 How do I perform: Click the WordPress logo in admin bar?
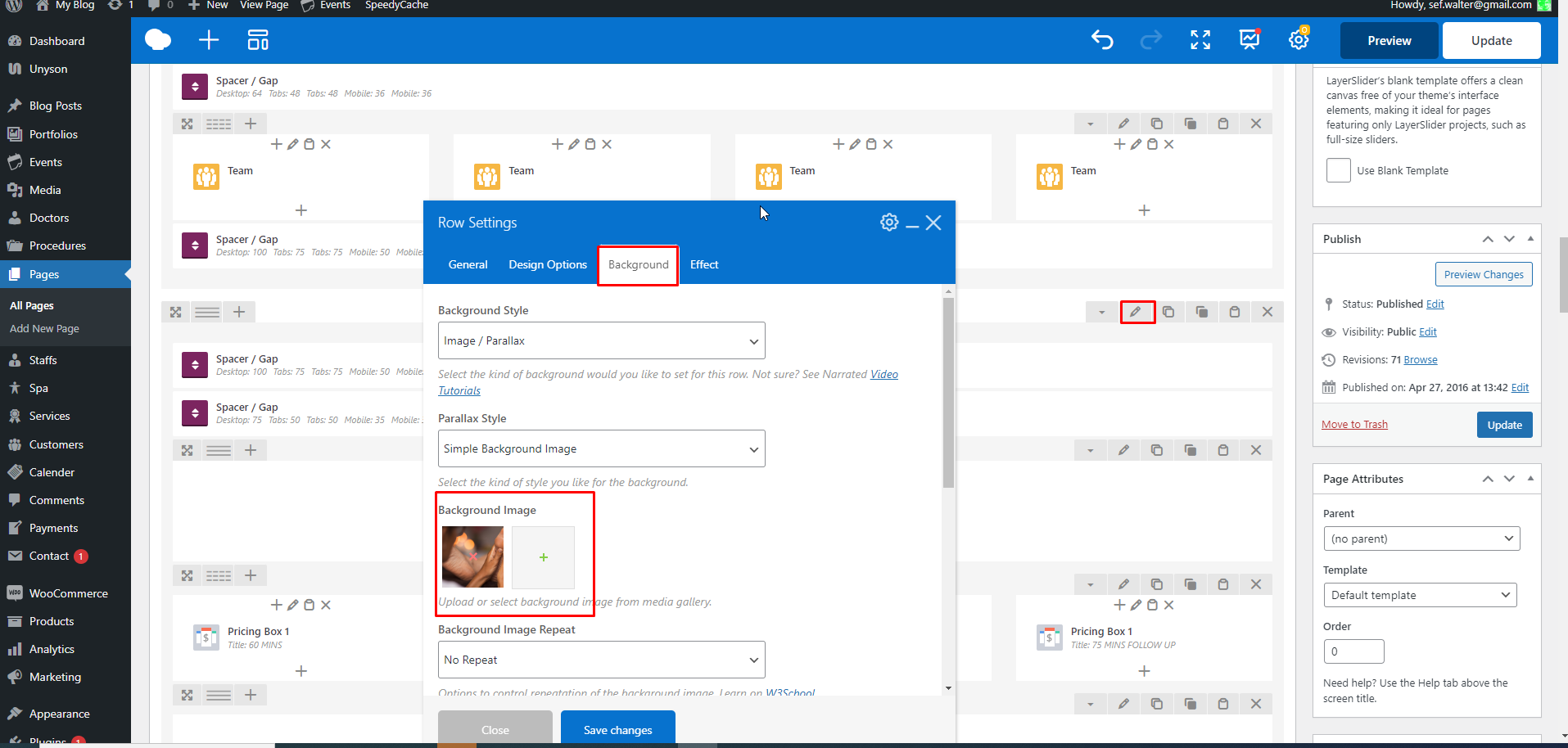(14, 5)
